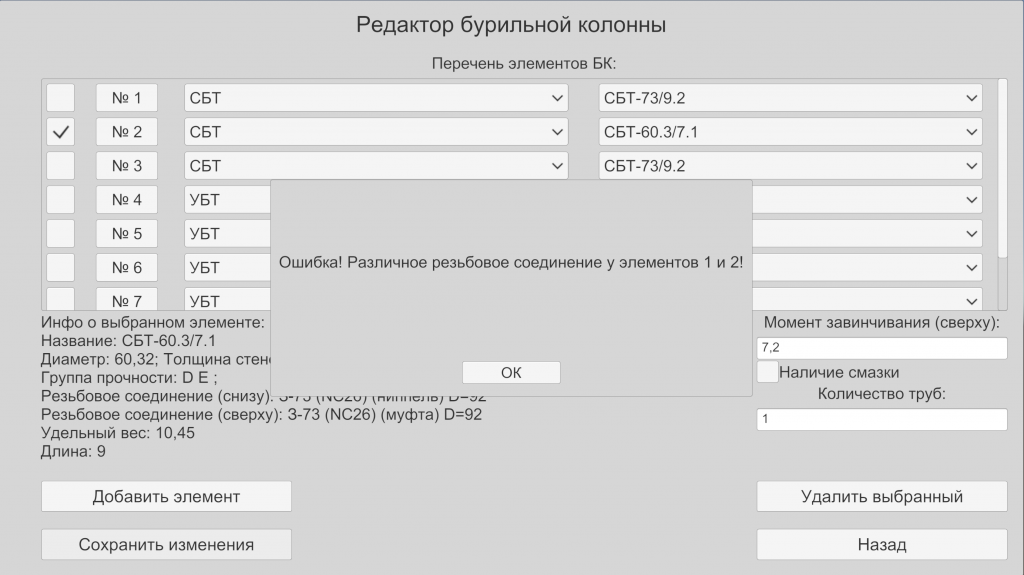Screen dimensions: 1024x575
Task: Click the Момент завинчивания input field
Action: tap(881, 348)
